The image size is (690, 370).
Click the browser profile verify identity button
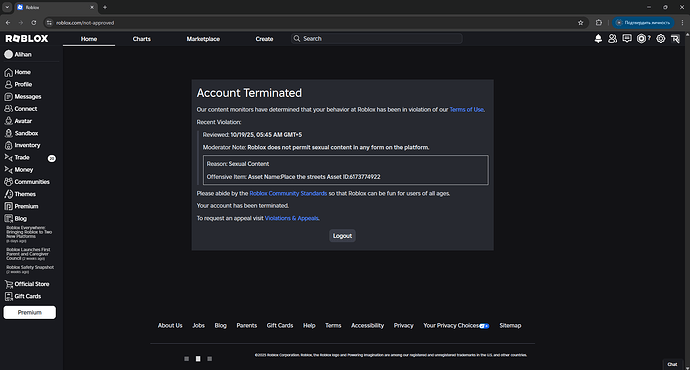pos(643,23)
